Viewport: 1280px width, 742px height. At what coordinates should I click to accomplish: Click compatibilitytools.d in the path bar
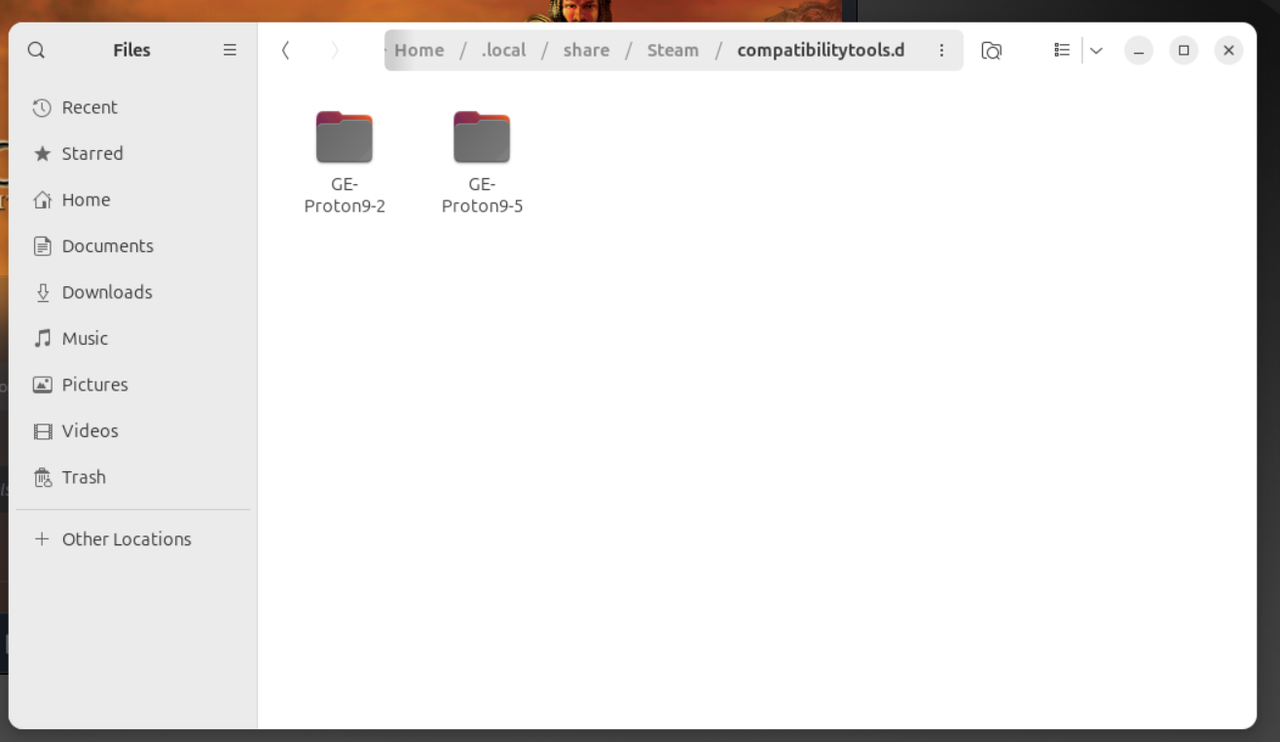click(x=821, y=50)
